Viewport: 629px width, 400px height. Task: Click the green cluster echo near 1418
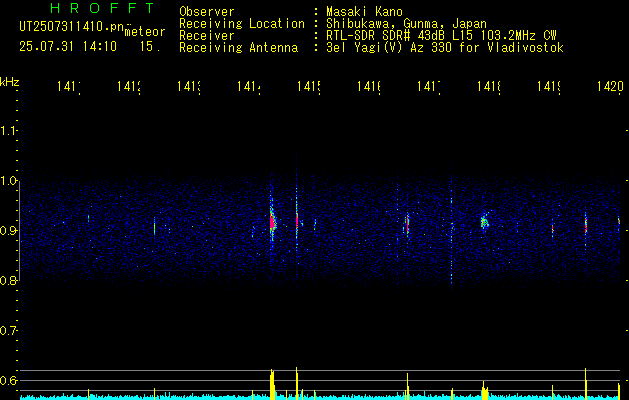pyautogui.click(x=485, y=221)
